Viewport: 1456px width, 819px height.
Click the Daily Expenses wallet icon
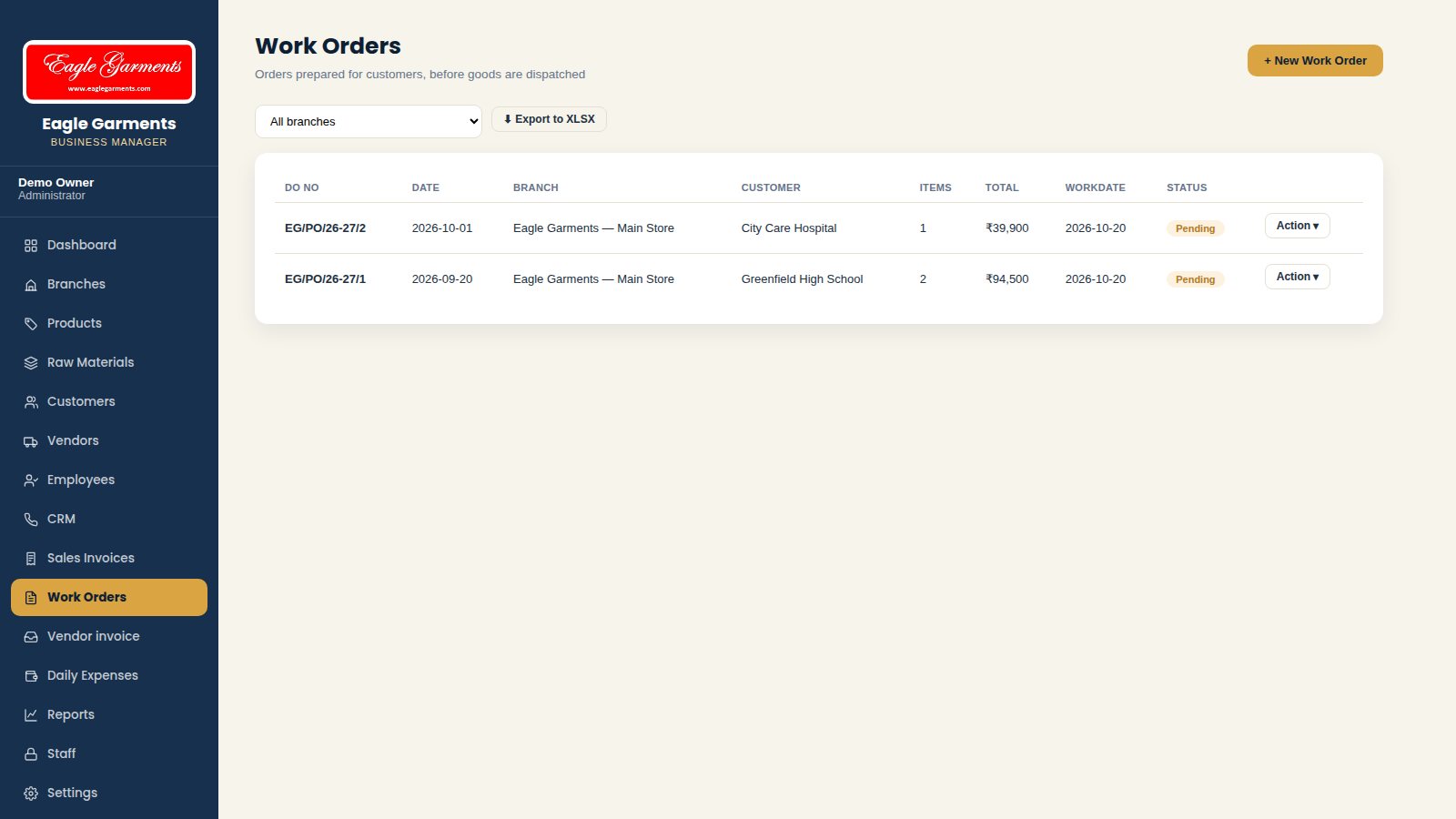(x=31, y=676)
